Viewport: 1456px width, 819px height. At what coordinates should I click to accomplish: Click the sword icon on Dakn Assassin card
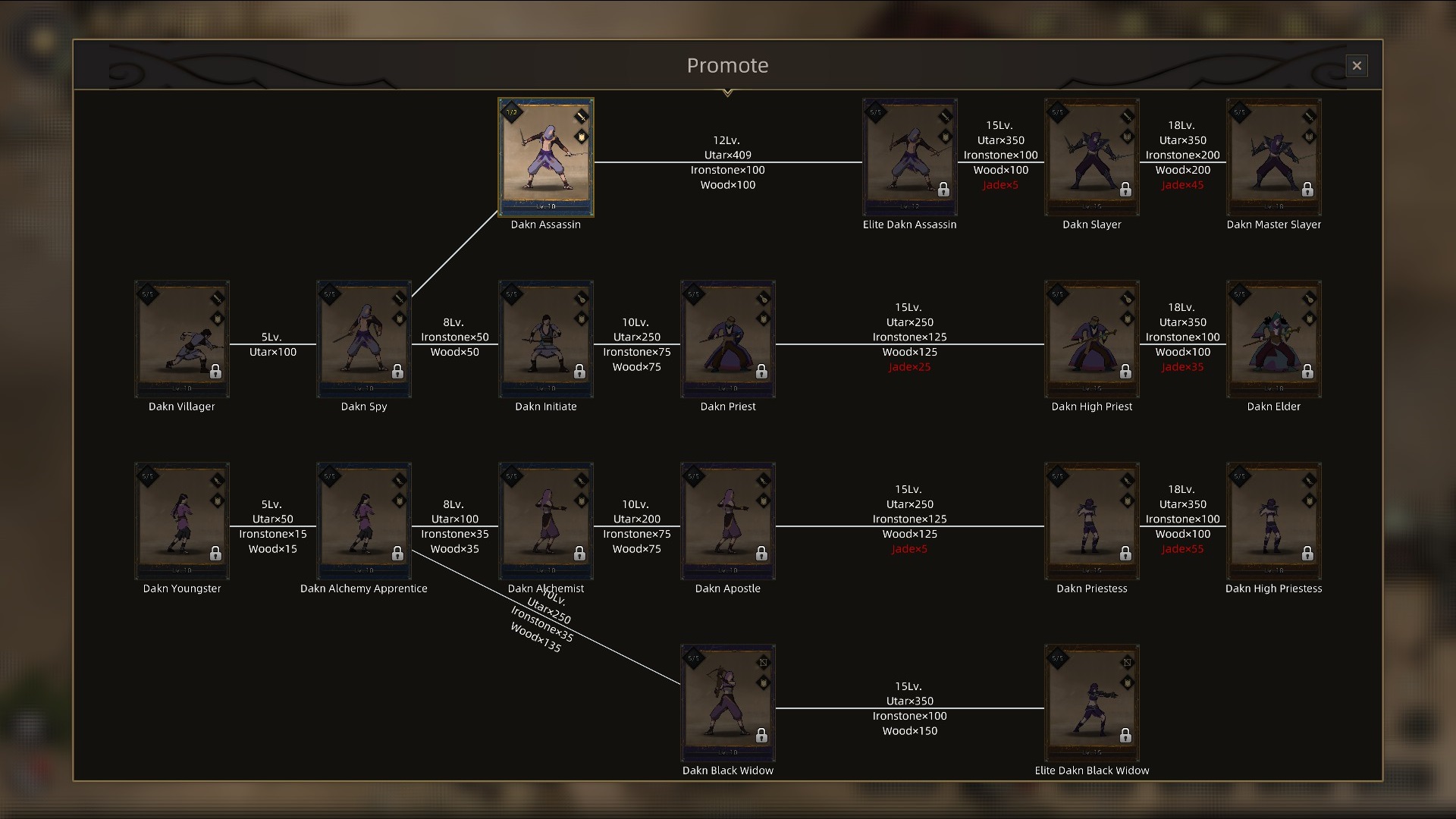(x=581, y=116)
